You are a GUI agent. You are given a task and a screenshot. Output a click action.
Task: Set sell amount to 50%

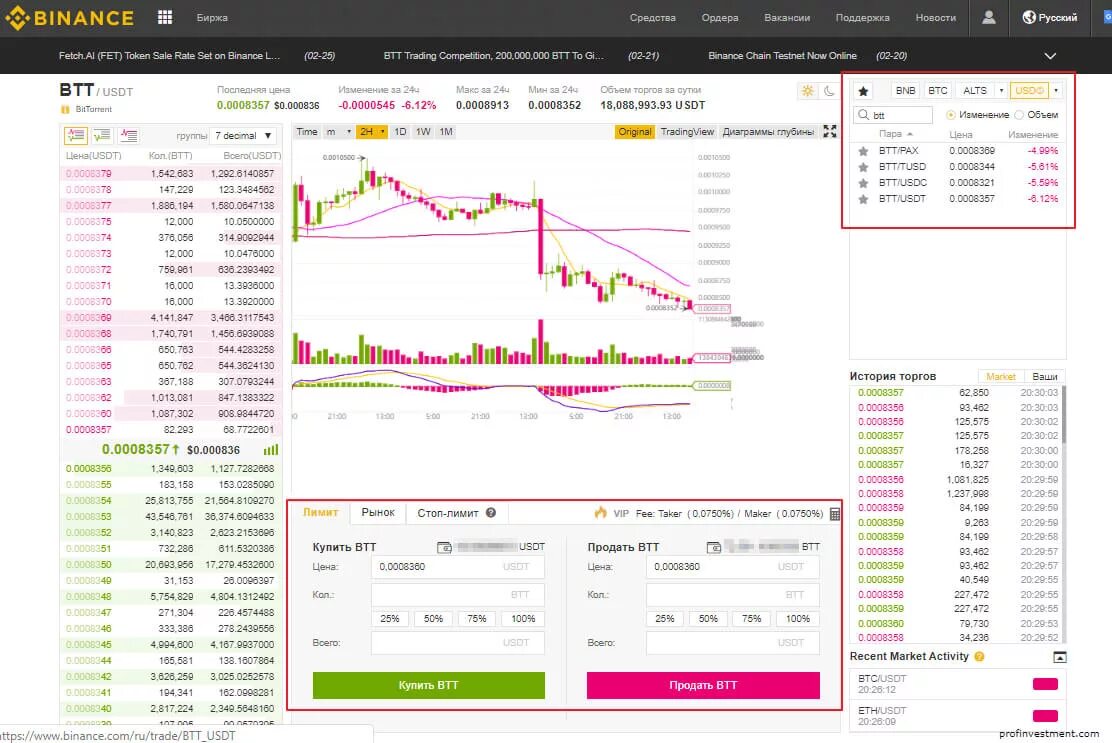click(708, 619)
